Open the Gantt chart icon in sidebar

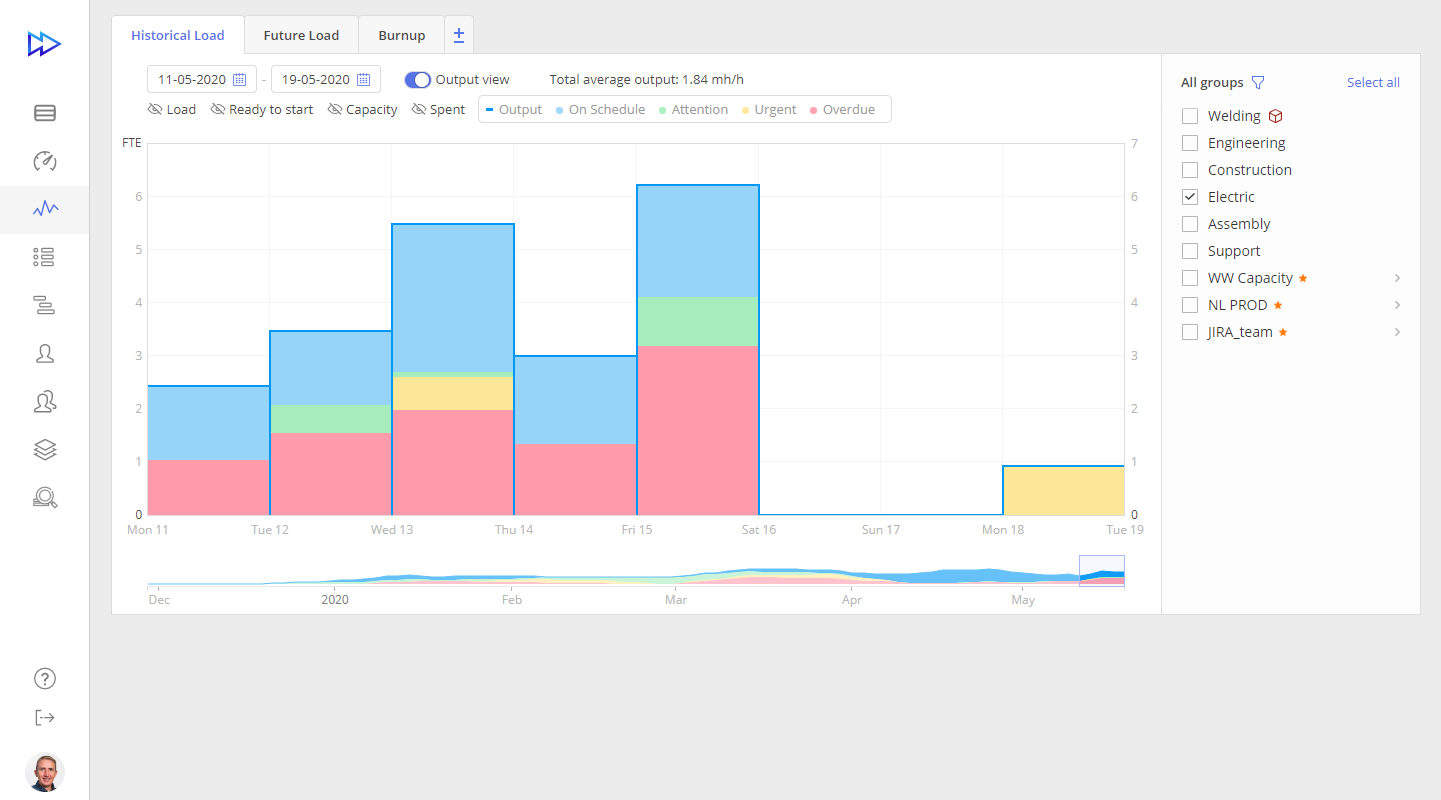44,306
